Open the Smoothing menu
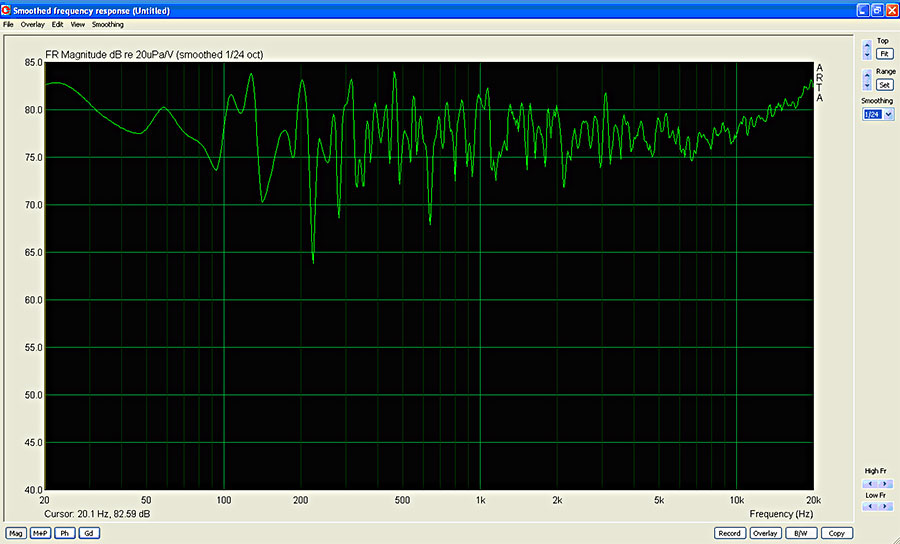 click(108, 25)
